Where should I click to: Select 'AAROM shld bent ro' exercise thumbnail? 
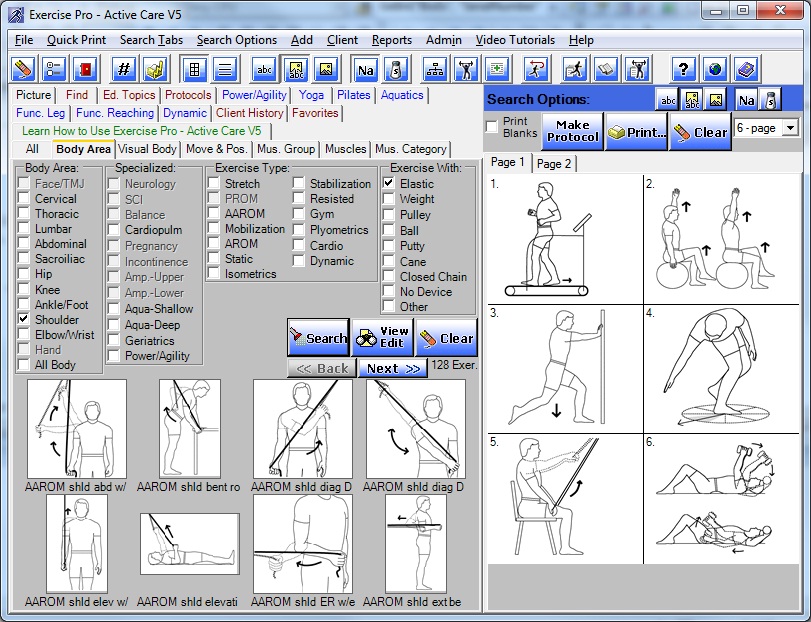(189, 429)
